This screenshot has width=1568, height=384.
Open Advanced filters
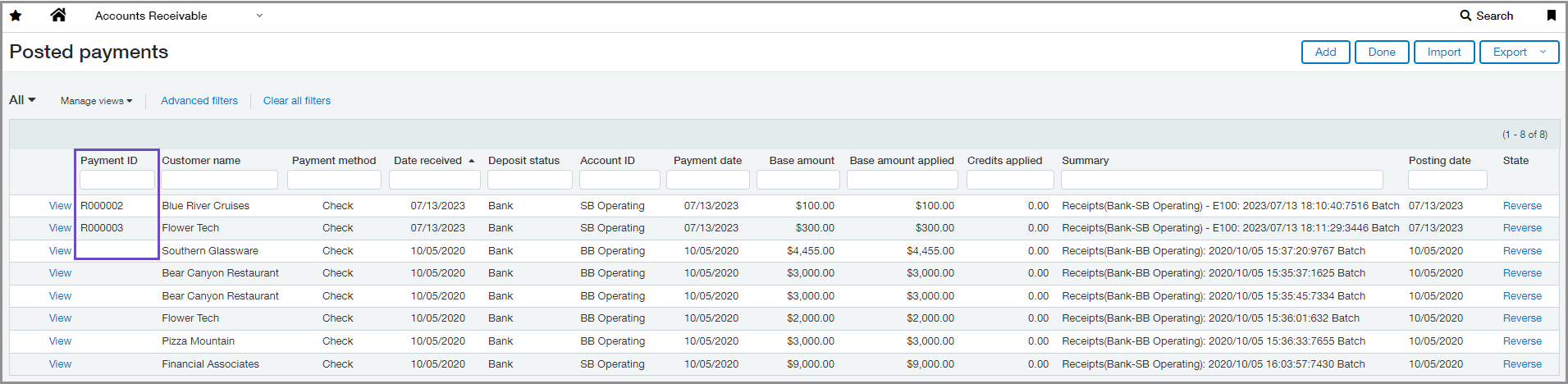pos(199,101)
